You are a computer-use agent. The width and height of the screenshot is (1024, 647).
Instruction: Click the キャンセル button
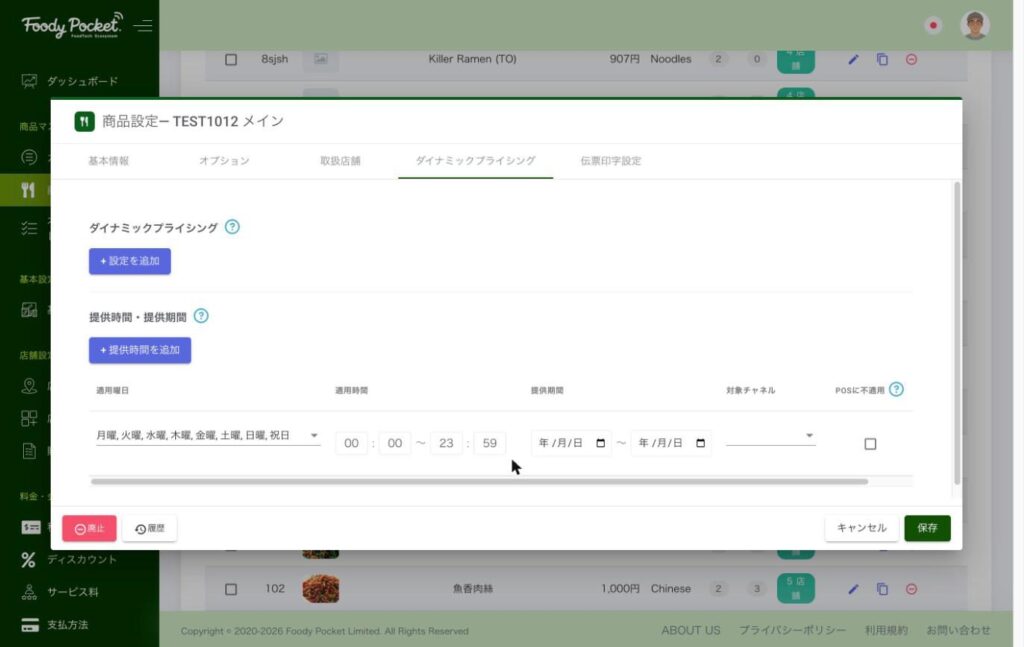click(x=861, y=528)
